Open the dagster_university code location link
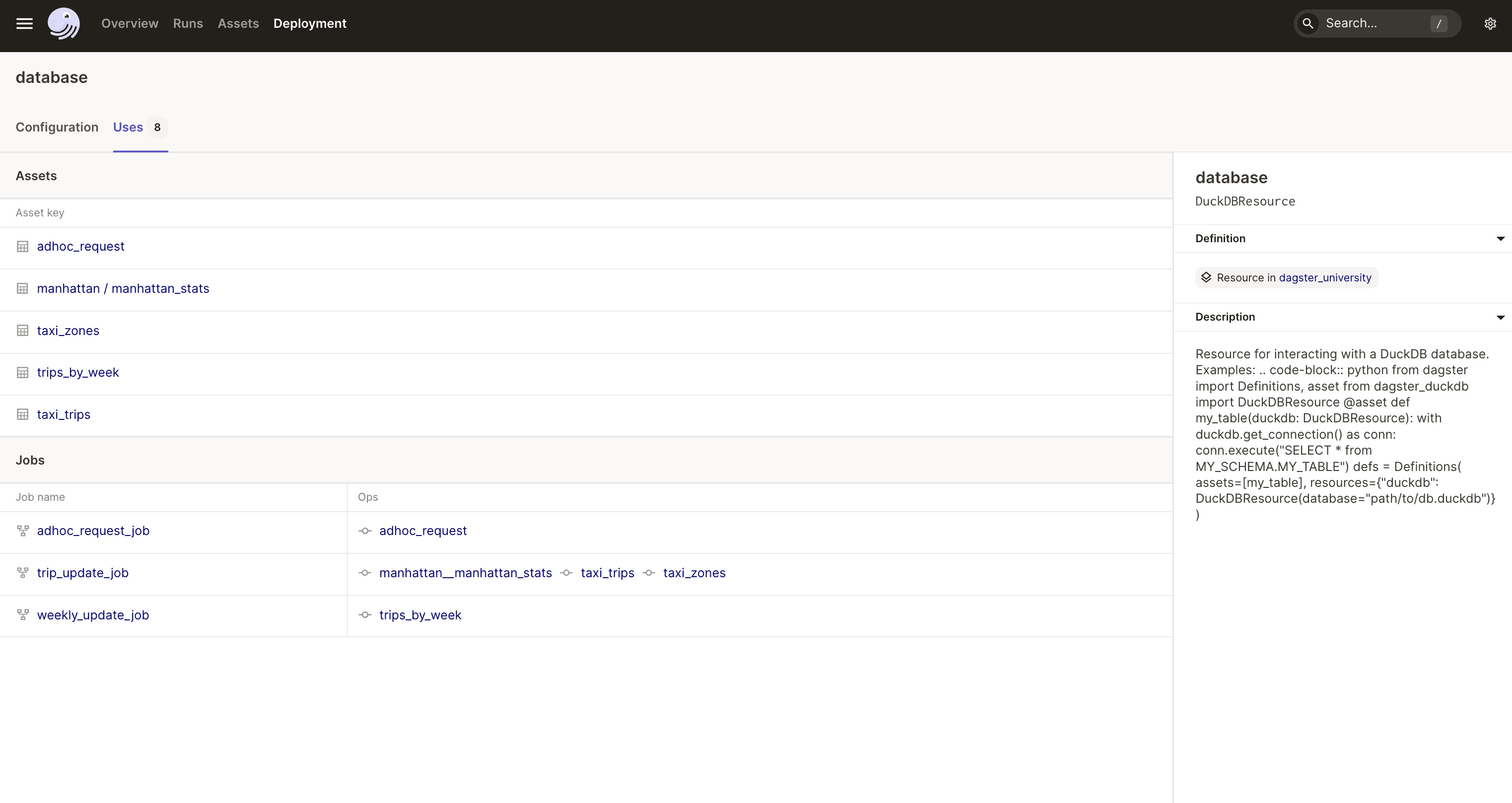This screenshot has width=1512, height=803. click(1325, 277)
